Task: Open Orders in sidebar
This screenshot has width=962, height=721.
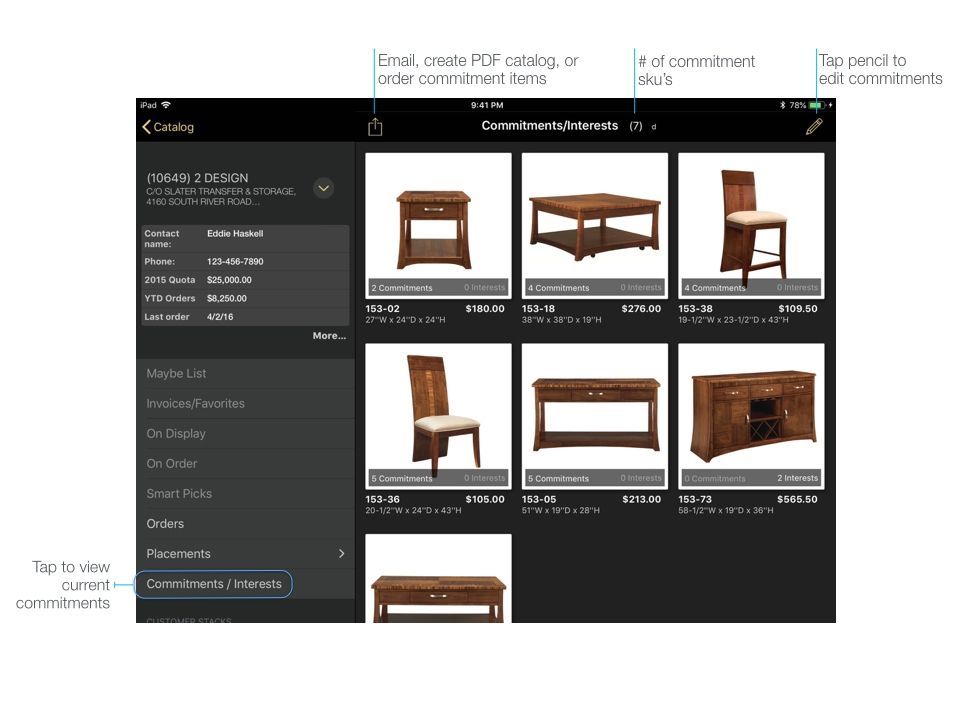Action: (245, 524)
